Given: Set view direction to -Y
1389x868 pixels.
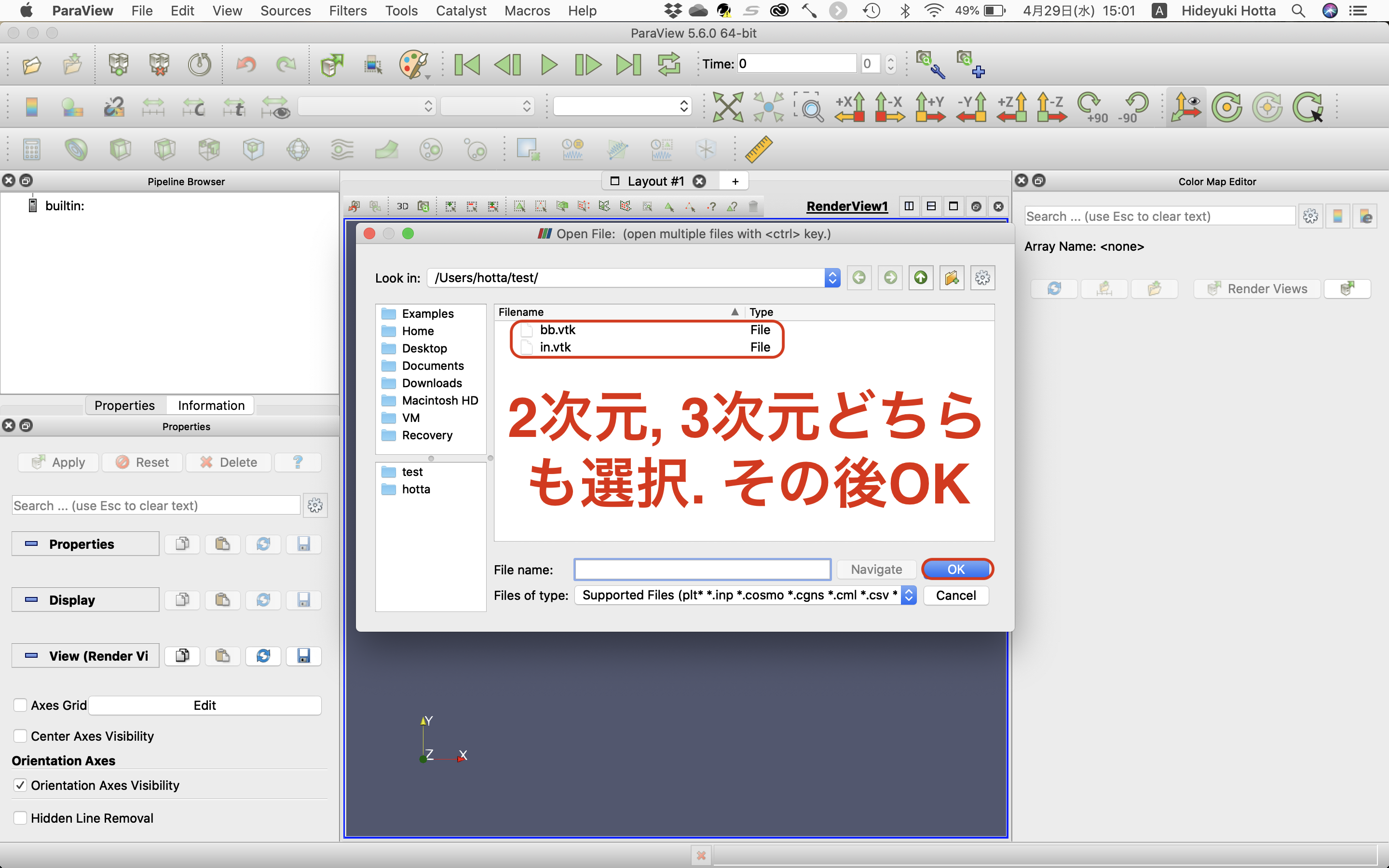Looking at the screenshot, I should pyautogui.click(x=971, y=107).
